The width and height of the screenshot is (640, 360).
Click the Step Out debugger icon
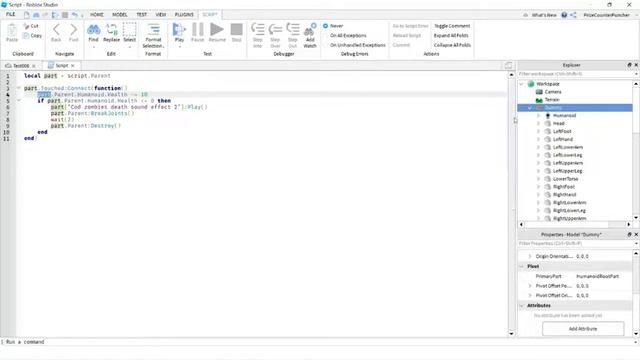pos(293,29)
